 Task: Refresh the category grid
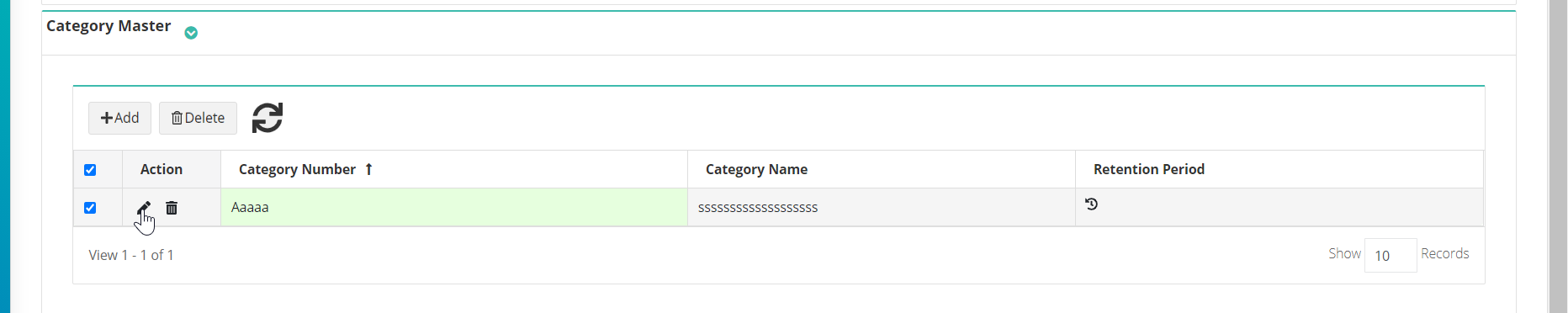[x=268, y=118]
